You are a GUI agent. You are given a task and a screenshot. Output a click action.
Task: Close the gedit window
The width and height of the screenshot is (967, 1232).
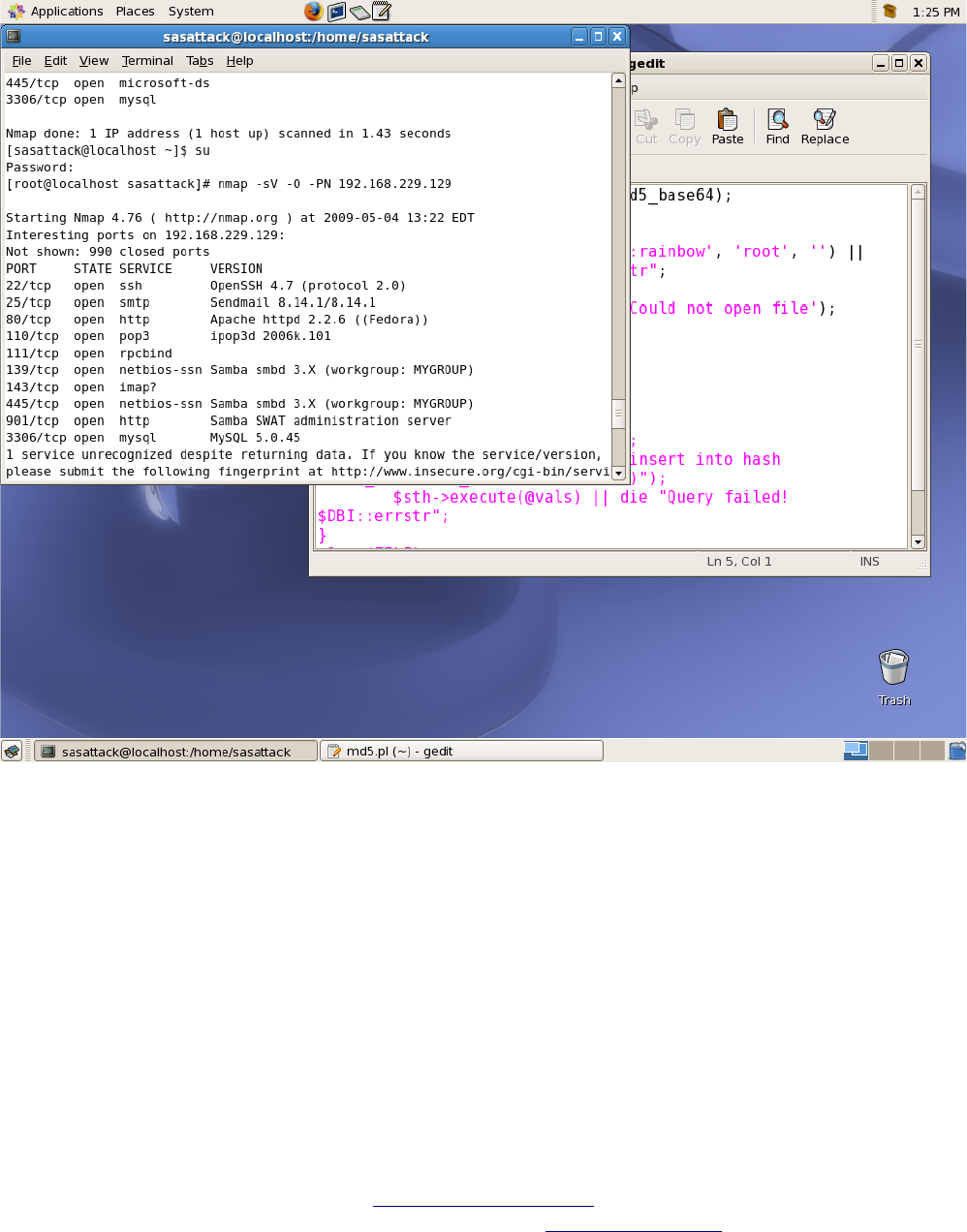(919, 63)
